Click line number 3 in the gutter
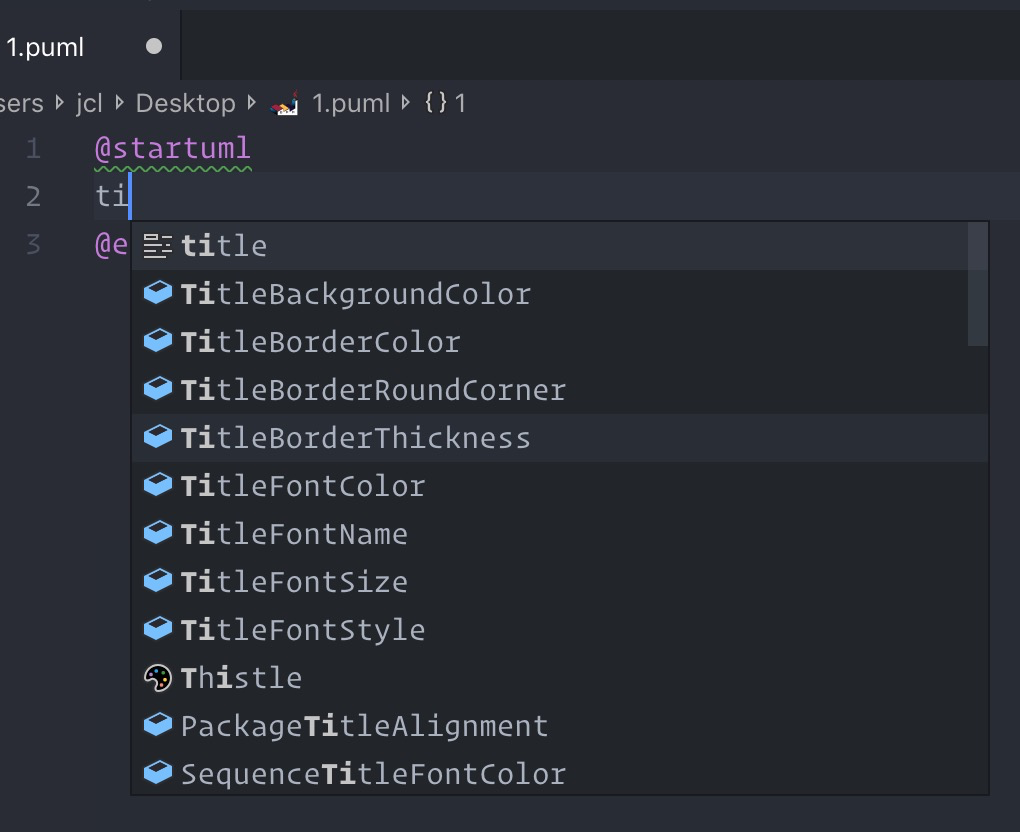 pyautogui.click(x=33, y=245)
